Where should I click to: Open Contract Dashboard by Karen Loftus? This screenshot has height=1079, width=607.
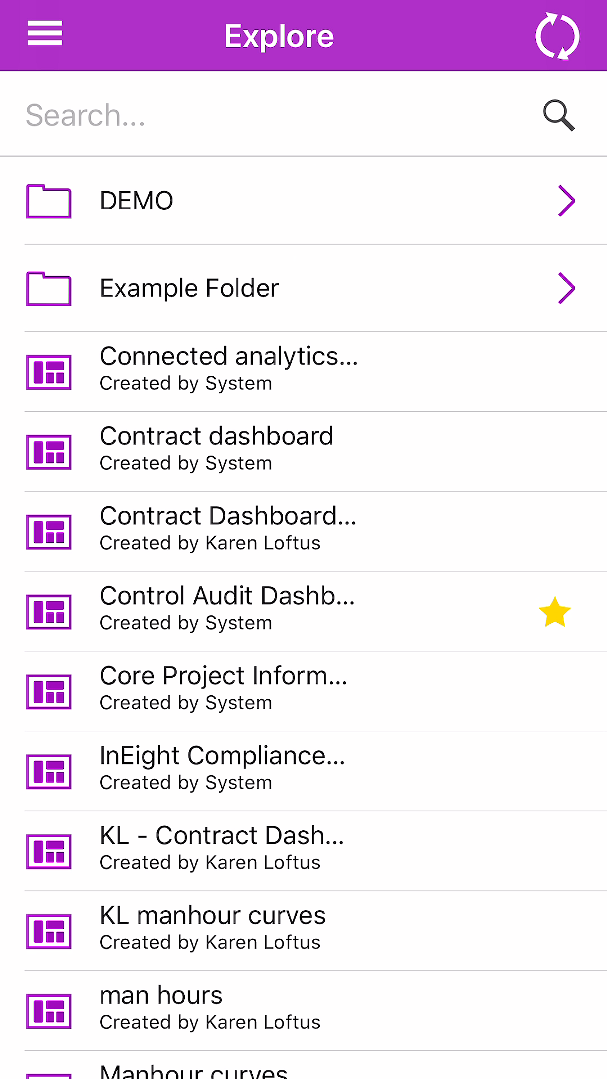coord(228,527)
